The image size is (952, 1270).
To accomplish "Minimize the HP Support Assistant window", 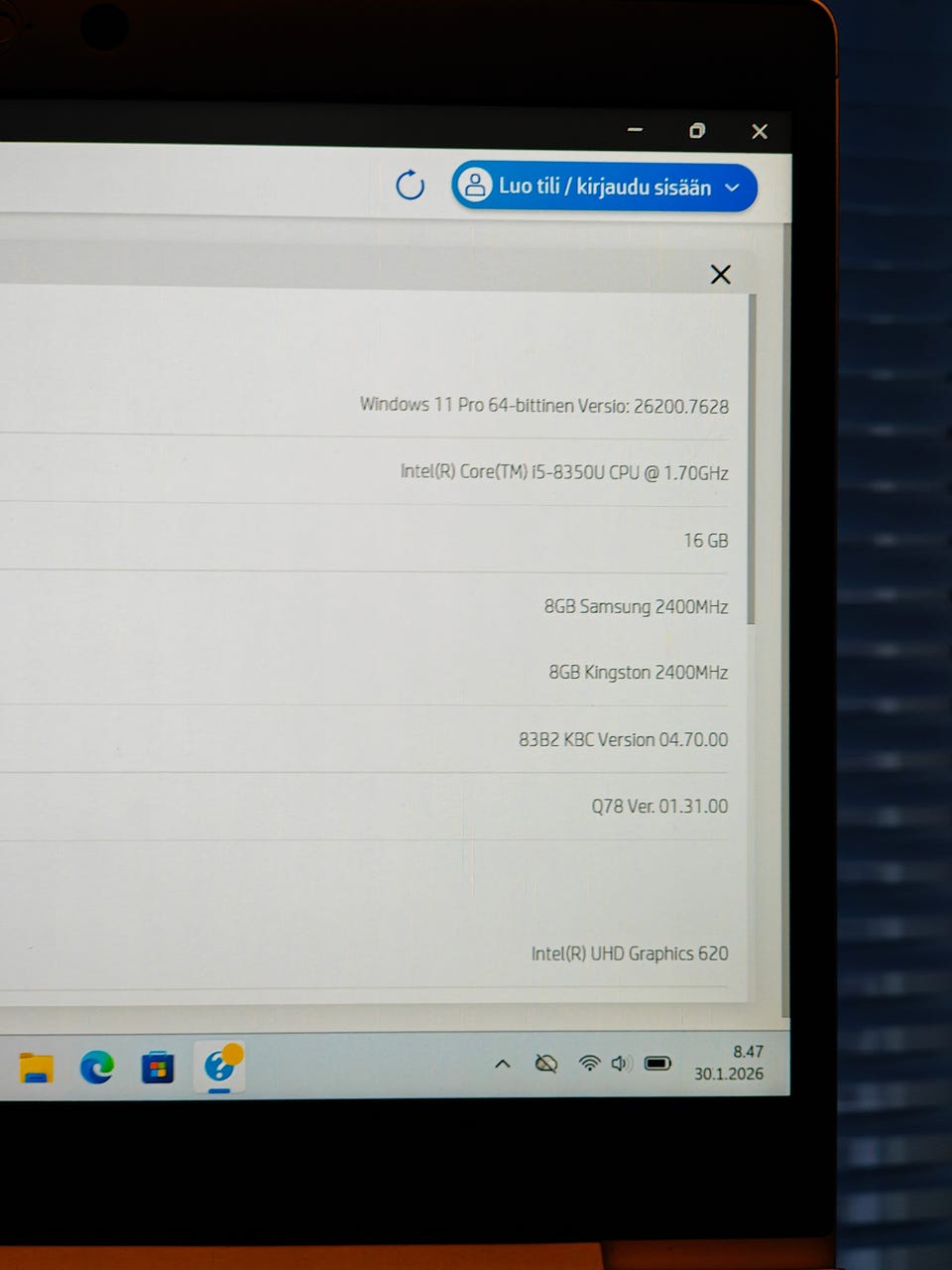I will [636, 130].
